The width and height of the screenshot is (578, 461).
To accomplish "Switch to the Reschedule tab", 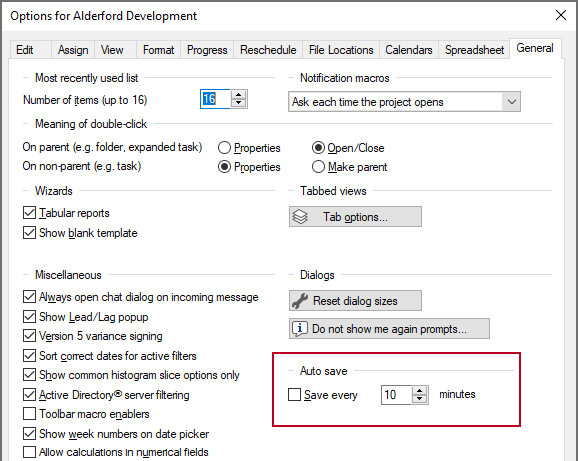I will 268,50.
